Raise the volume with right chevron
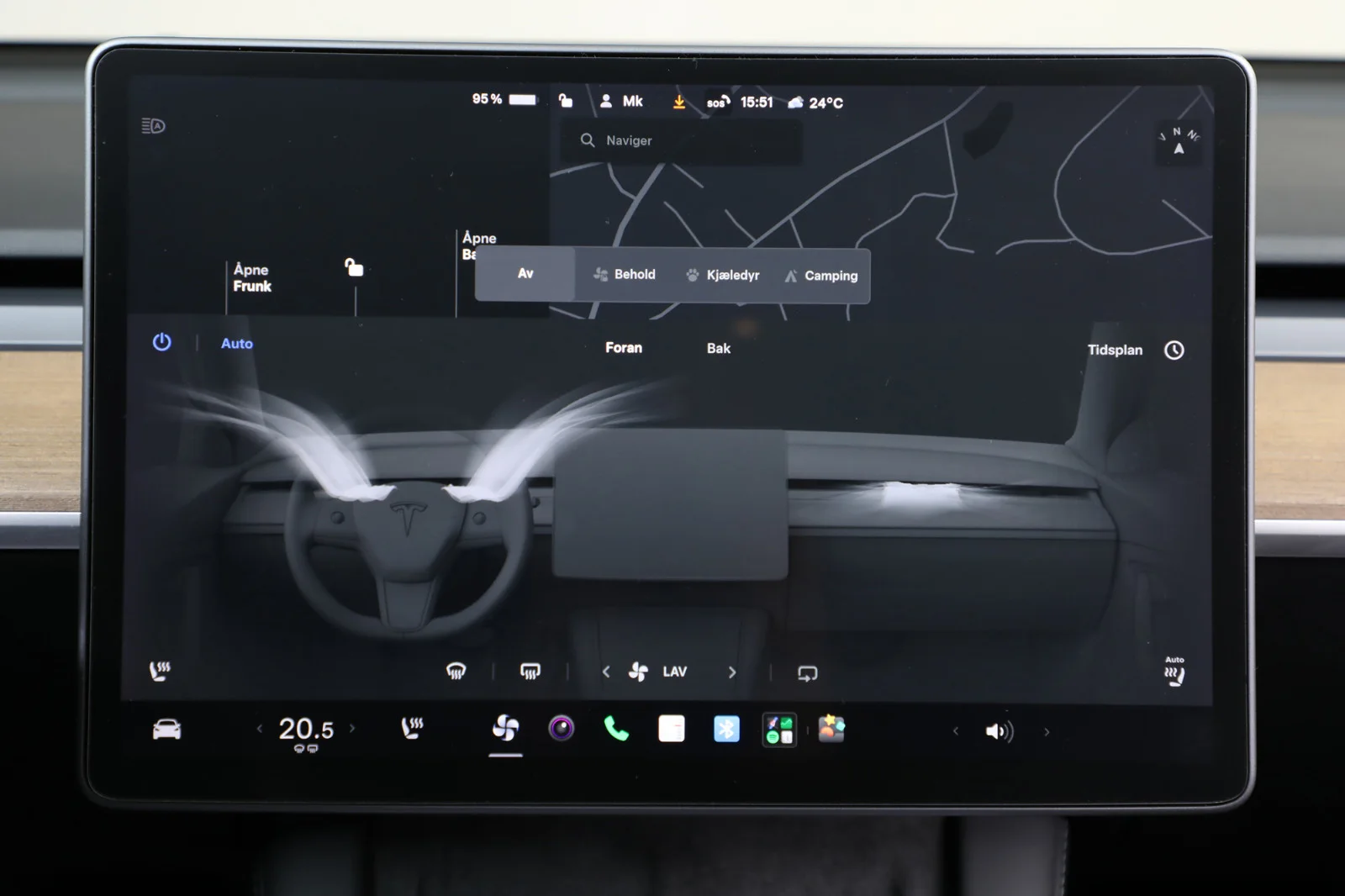Image resolution: width=1345 pixels, height=896 pixels. coord(1047,732)
